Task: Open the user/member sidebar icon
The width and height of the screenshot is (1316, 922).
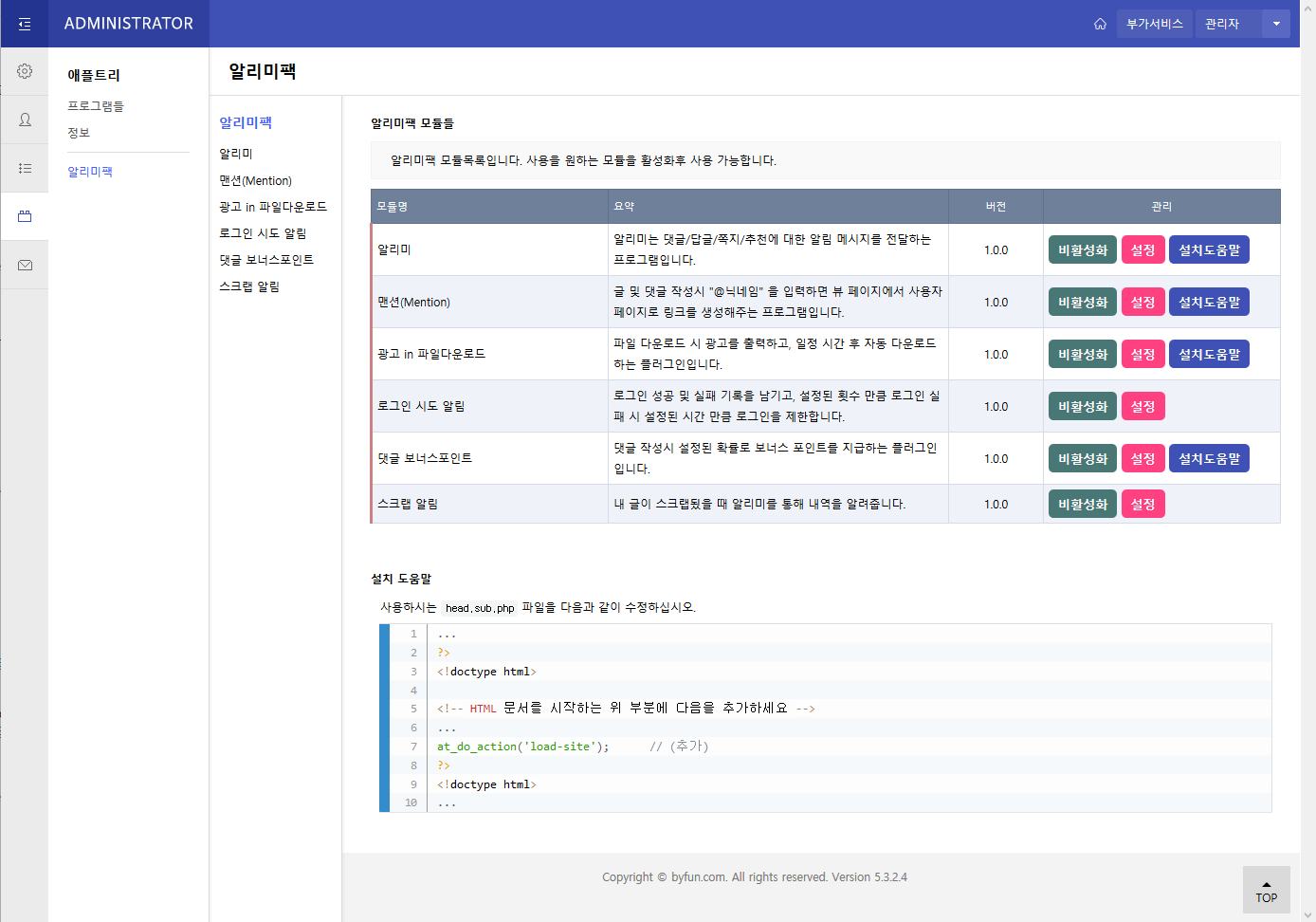Action: point(25,120)
